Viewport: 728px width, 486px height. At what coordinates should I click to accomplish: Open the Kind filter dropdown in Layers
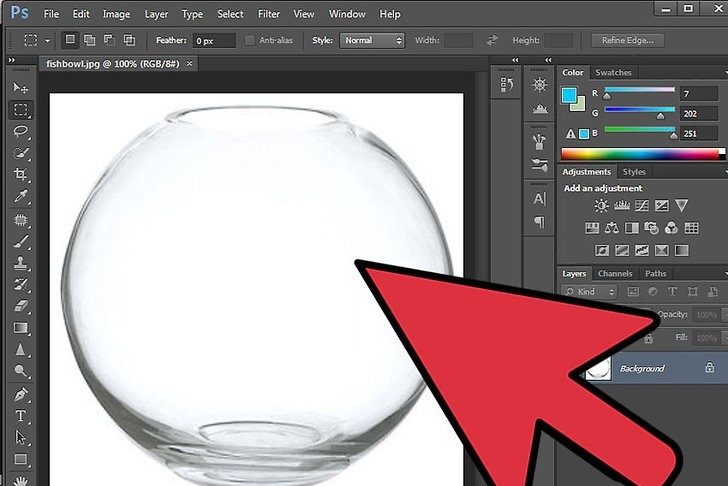click(592, 292)
